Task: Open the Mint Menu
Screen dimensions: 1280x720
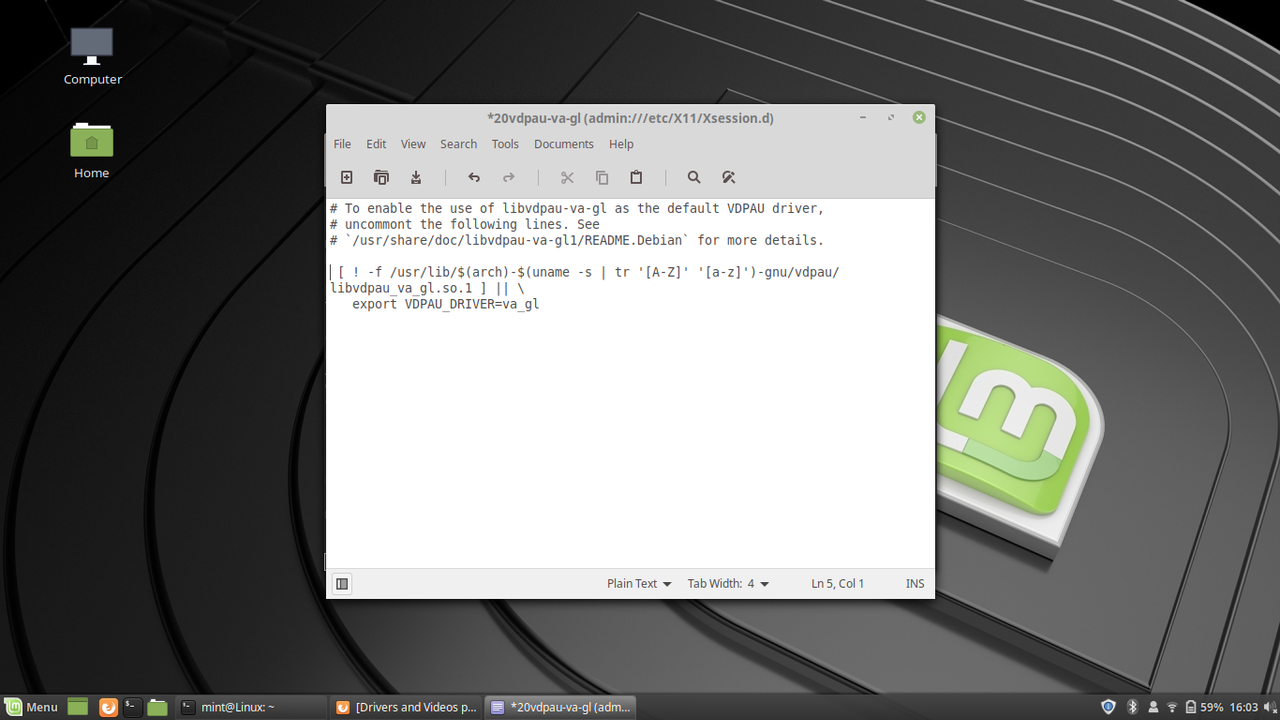Action: point(30,706)
